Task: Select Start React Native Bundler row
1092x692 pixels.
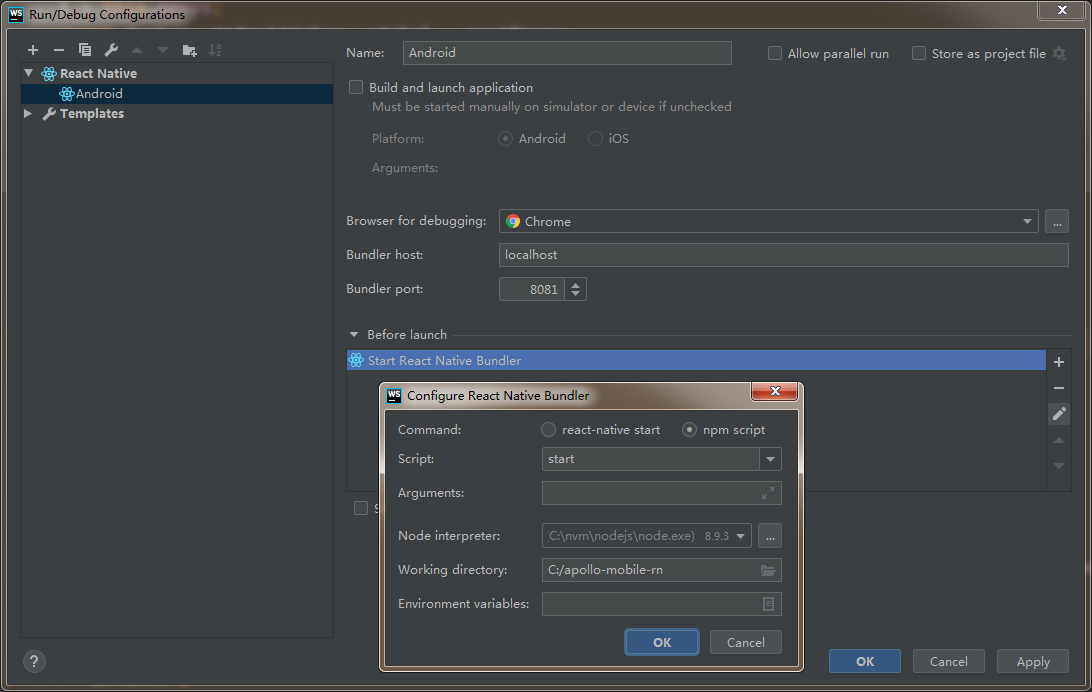Action: (x=696, y=361)
